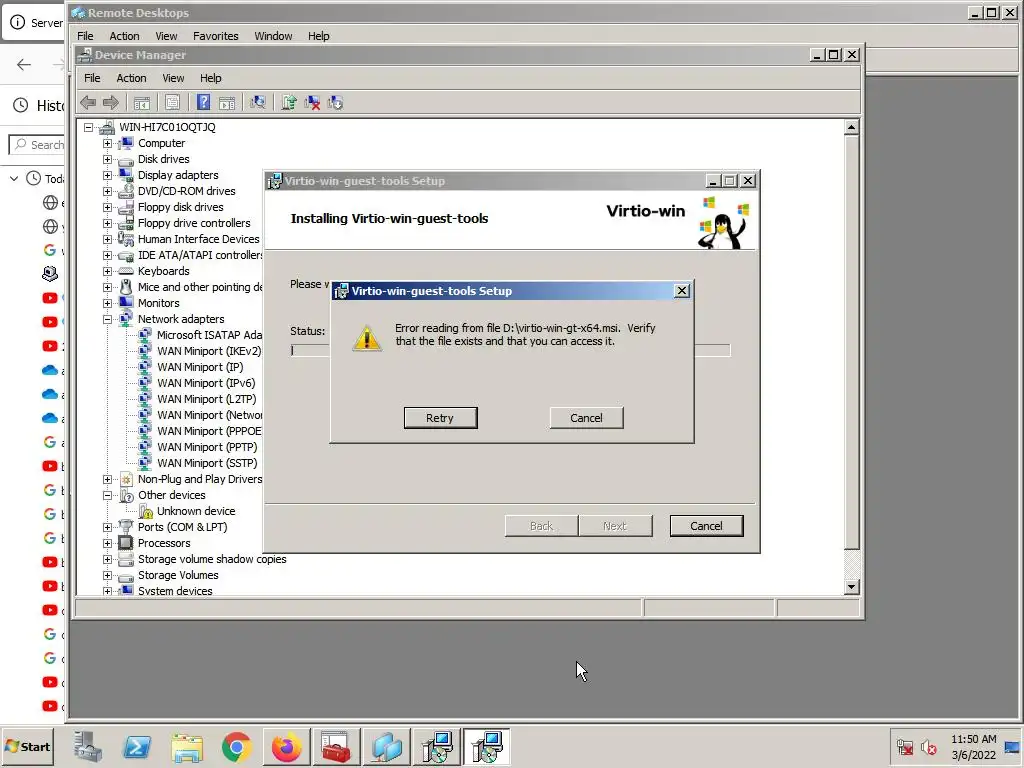The height and width of the screenshot is (768, 1024).
Task: Click Retry in the error dialog
Action: click(440, 418)
